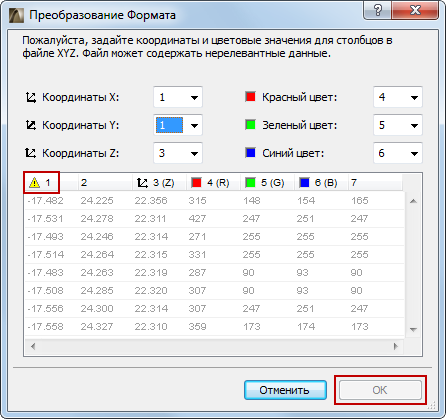Click the green color square beside Зеленый цвет
This screenshot has width=446, height=419.
(250, 125)
